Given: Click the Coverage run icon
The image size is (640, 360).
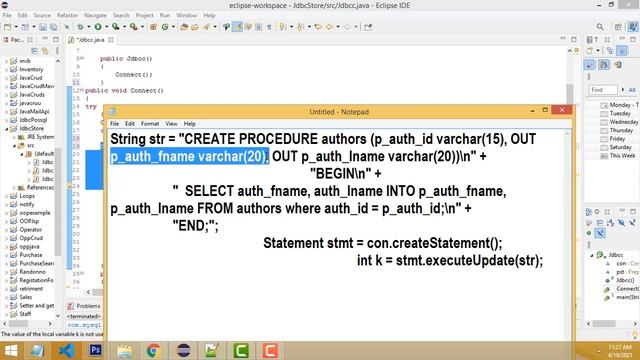Looking at the screenshot, I should [116, 27].
